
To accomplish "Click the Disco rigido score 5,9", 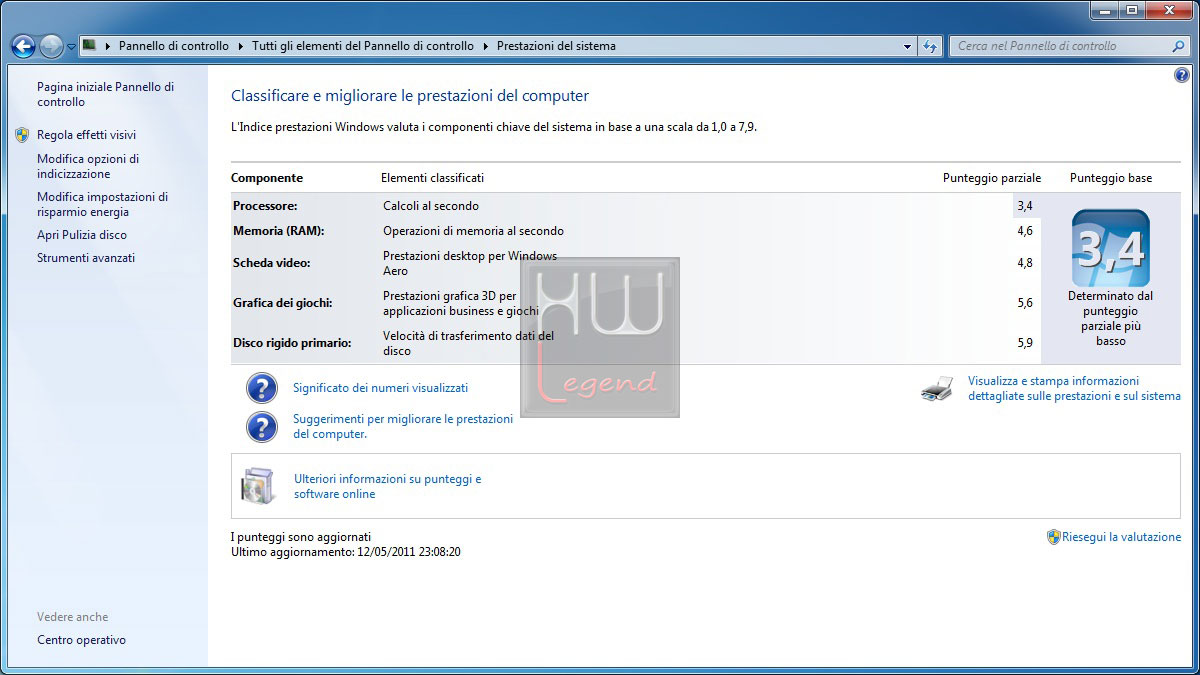I will (x=1024, y=343).
